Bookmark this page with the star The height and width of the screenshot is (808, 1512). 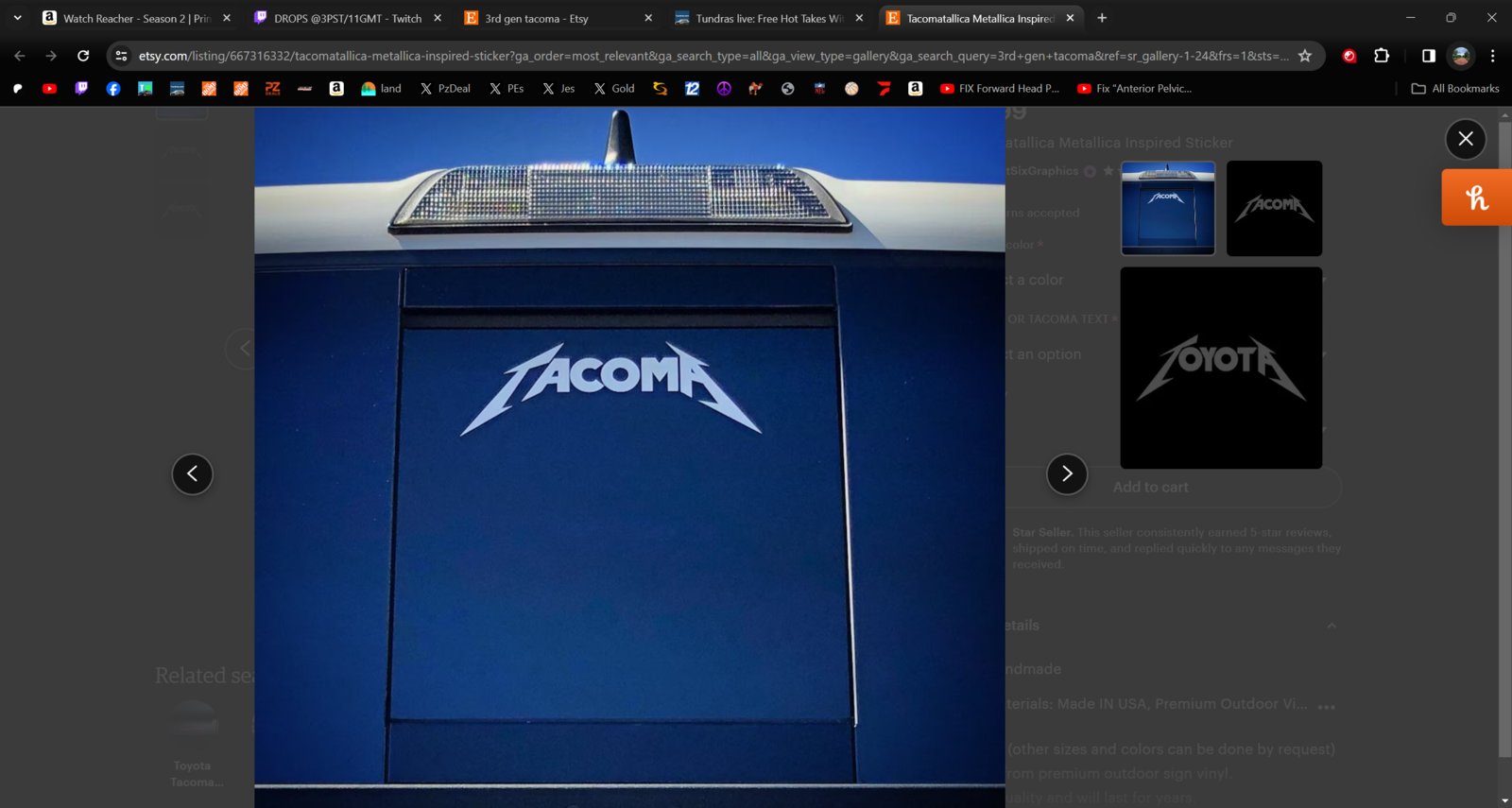coord(1305,56)
